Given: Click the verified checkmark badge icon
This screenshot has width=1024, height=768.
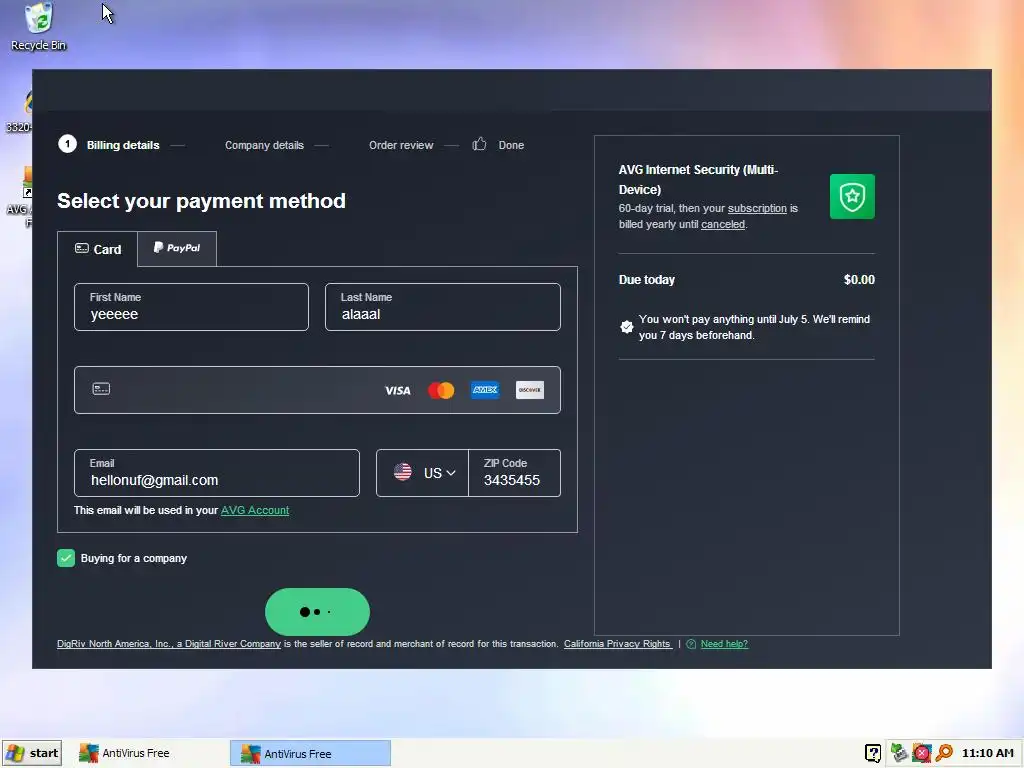Looking at the screenshot, I should tap(626, 327).
